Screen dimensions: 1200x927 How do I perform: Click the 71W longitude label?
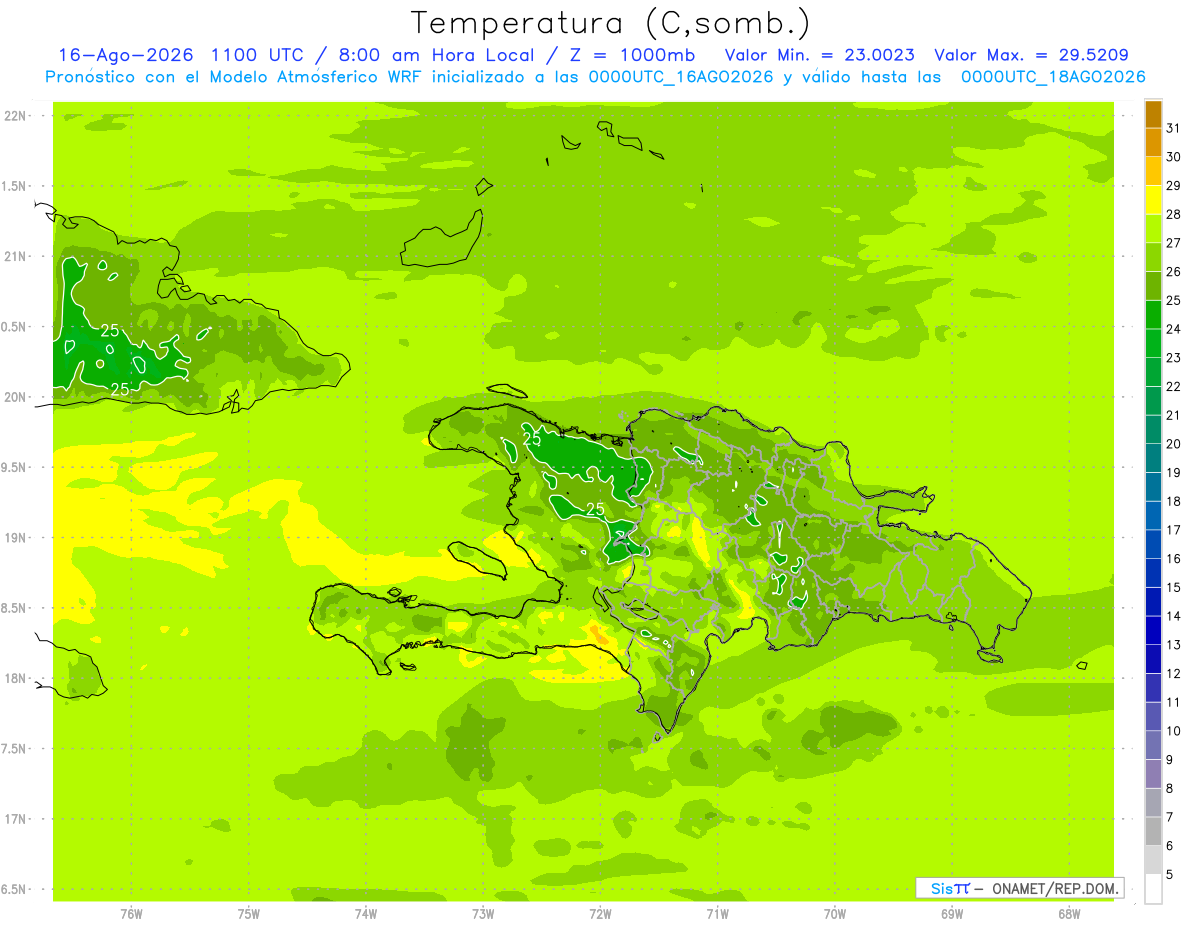coord(717,914)
